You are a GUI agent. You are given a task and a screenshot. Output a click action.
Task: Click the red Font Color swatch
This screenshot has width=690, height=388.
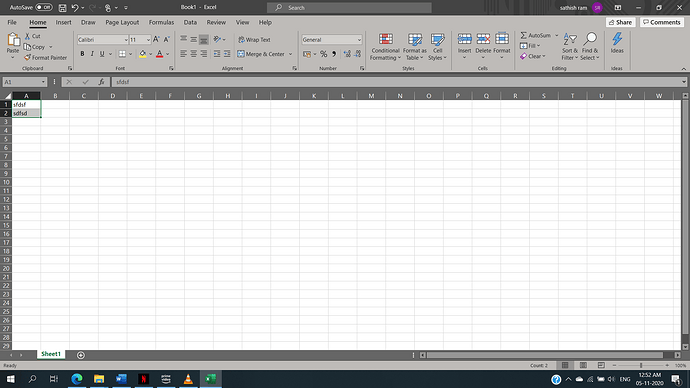(x=159, y=54)
